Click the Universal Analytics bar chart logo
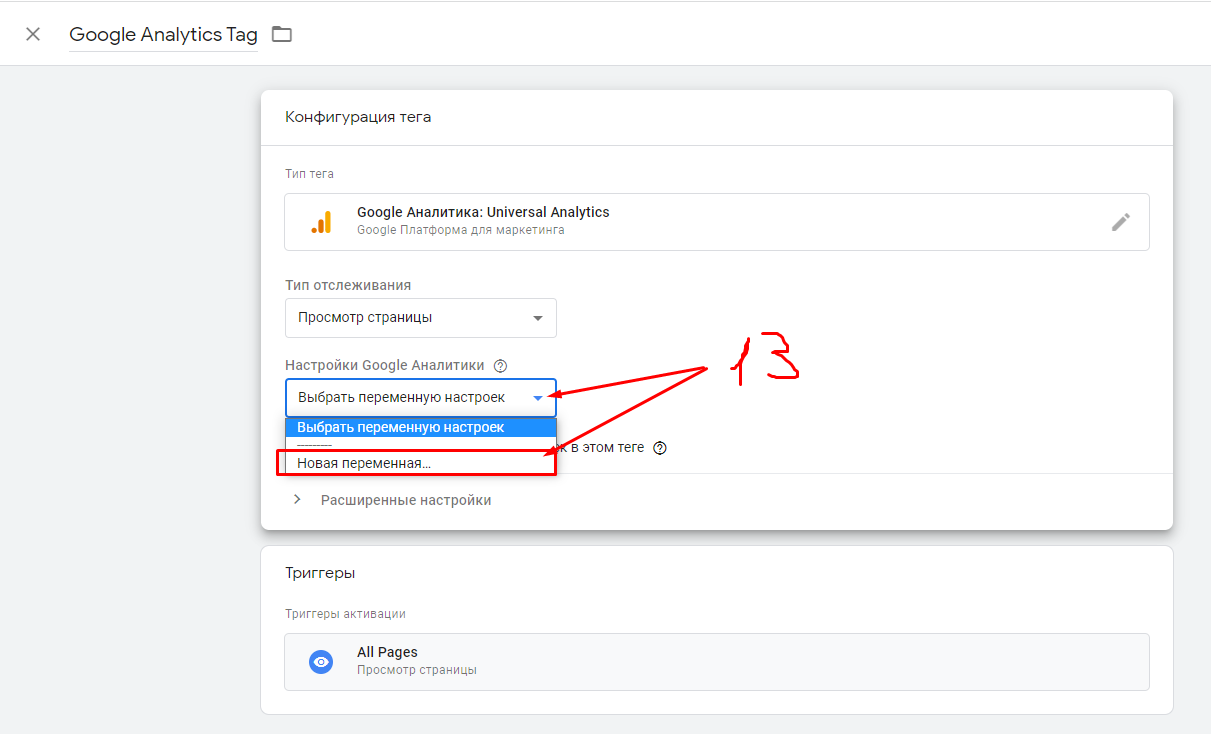 (x=321, y=221)
